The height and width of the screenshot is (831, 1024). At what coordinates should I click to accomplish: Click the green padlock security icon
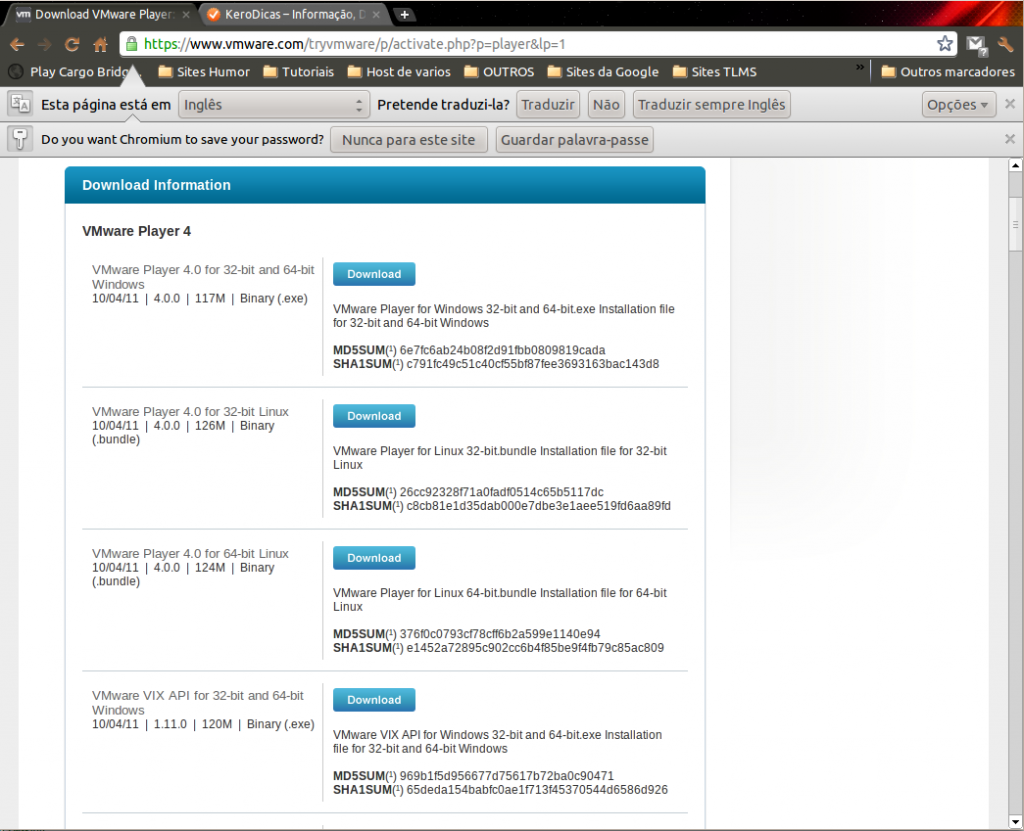tap(131, 44)
